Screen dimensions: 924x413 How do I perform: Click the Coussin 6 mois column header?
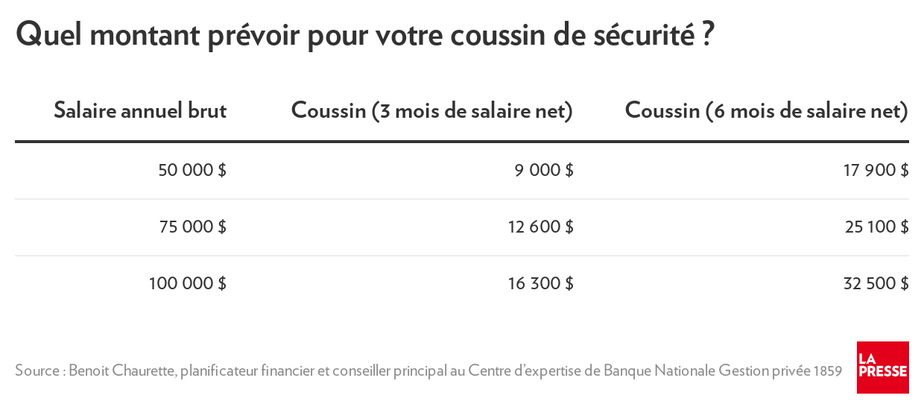(x=767, y=111)
